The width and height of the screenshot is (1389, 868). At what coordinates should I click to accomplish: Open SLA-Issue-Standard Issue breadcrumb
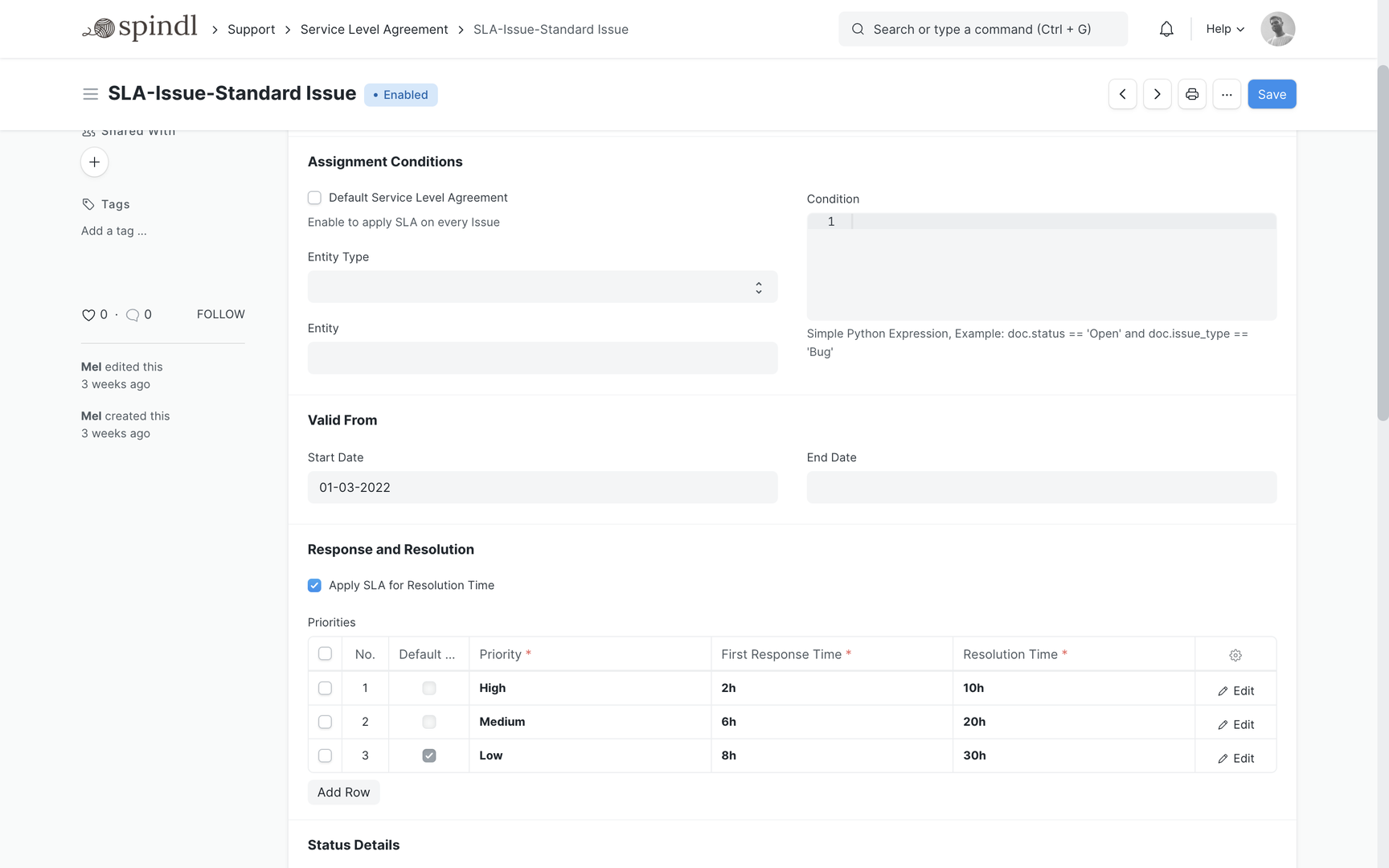551,29
